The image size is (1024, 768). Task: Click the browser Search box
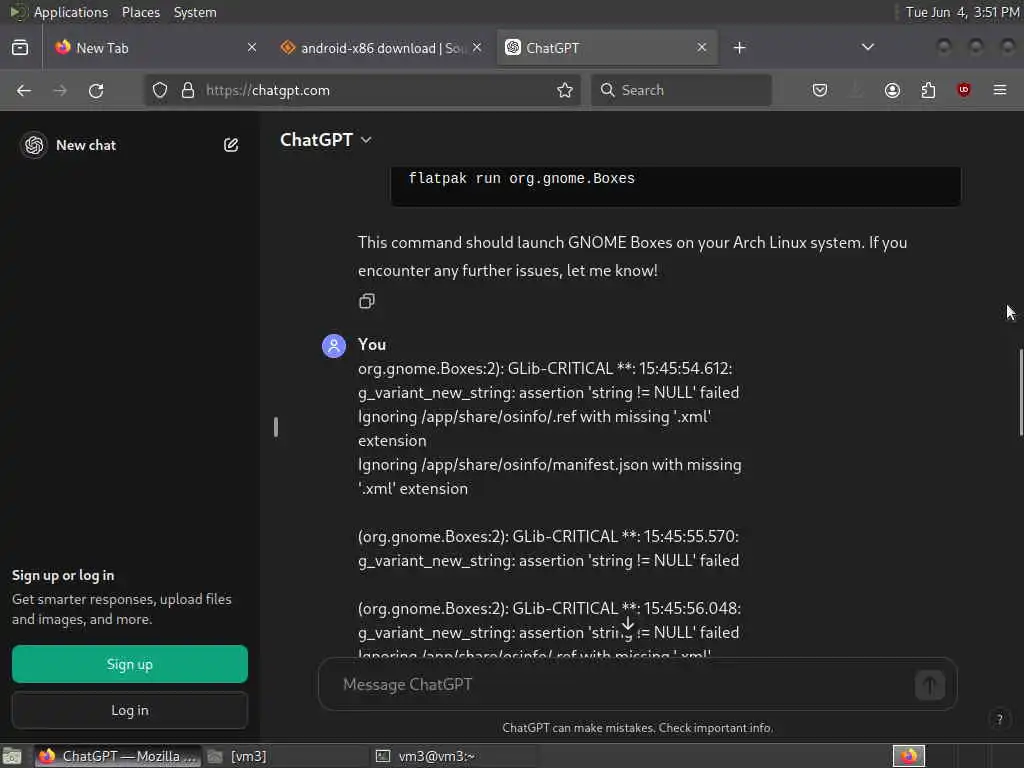point(681,90)
